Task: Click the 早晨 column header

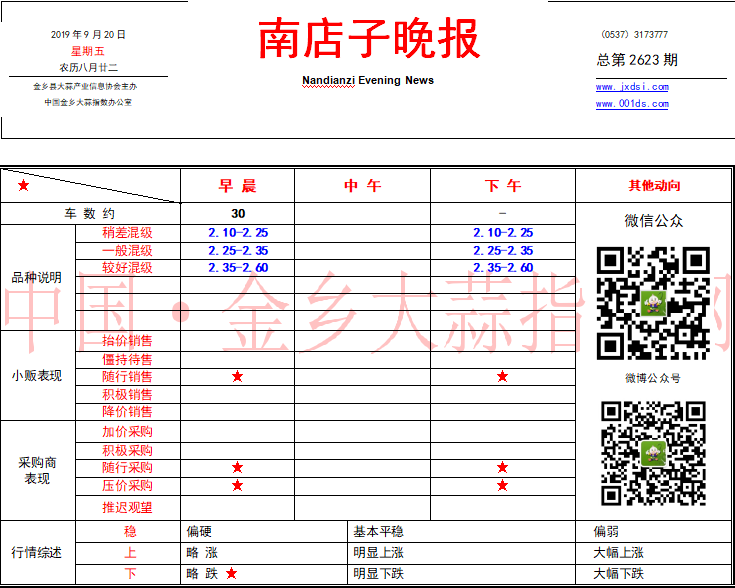Action: 238,186
